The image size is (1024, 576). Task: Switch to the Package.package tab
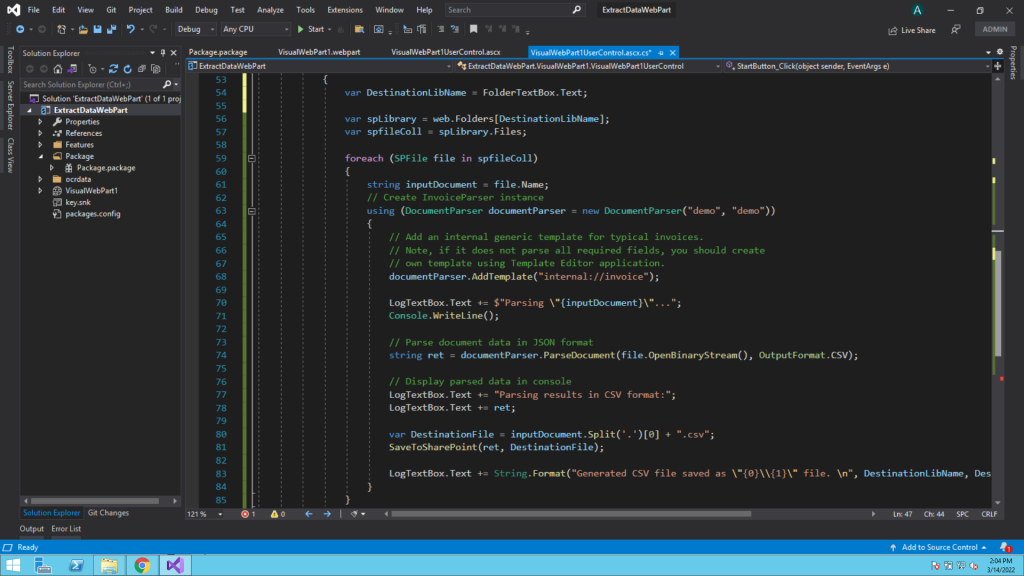[x=217, y=51]
